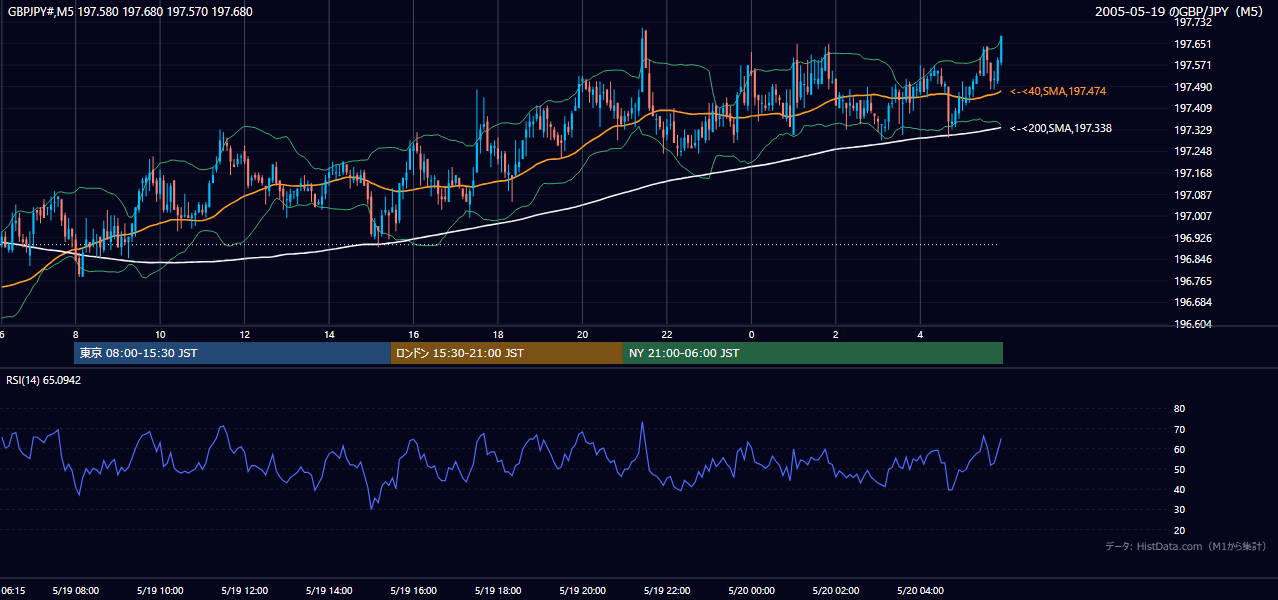The image size is (1278, 600).
Task: Click price axis label 196.684
Action: point(1193,302)
